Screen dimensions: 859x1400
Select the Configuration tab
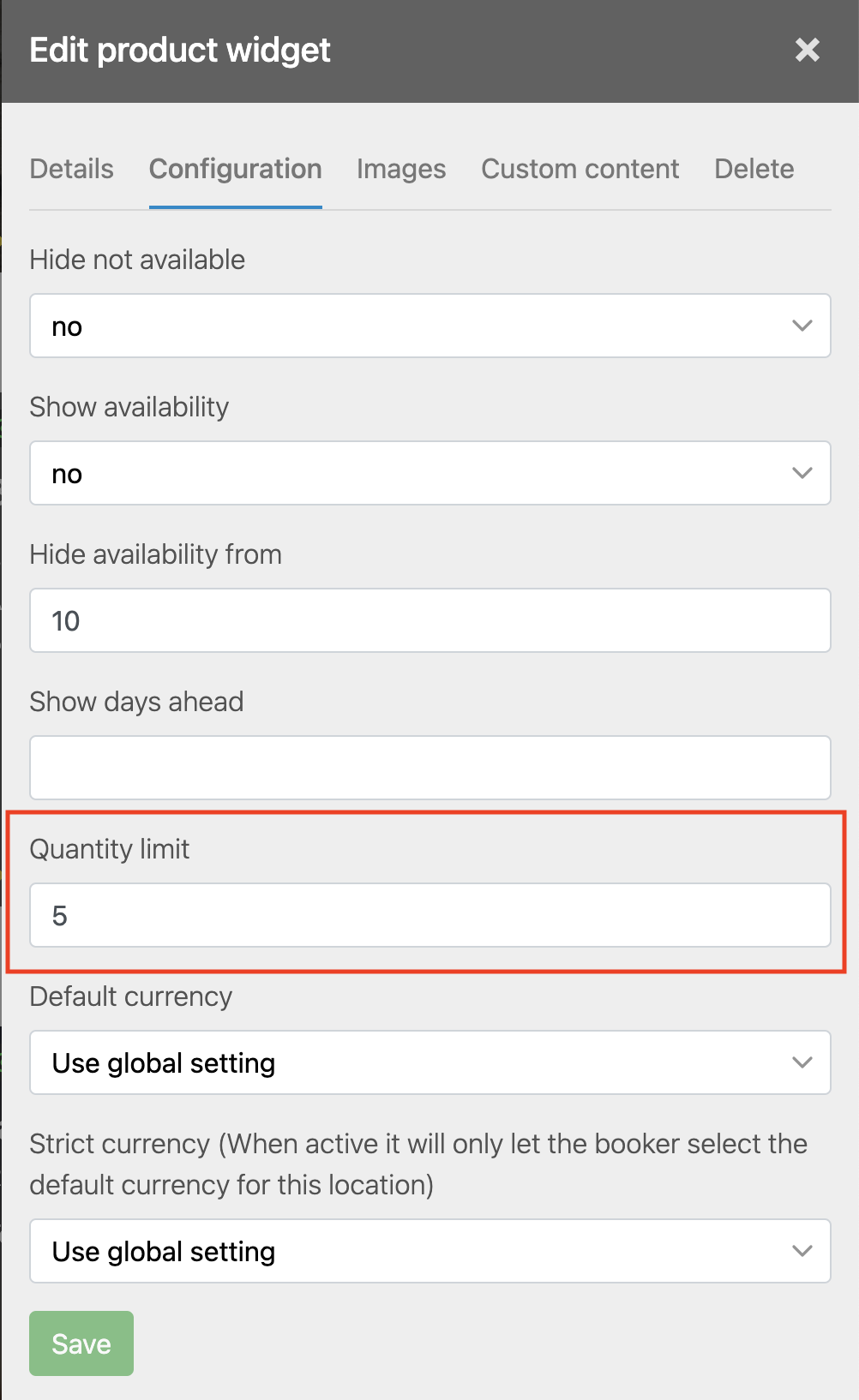[236, 169]
